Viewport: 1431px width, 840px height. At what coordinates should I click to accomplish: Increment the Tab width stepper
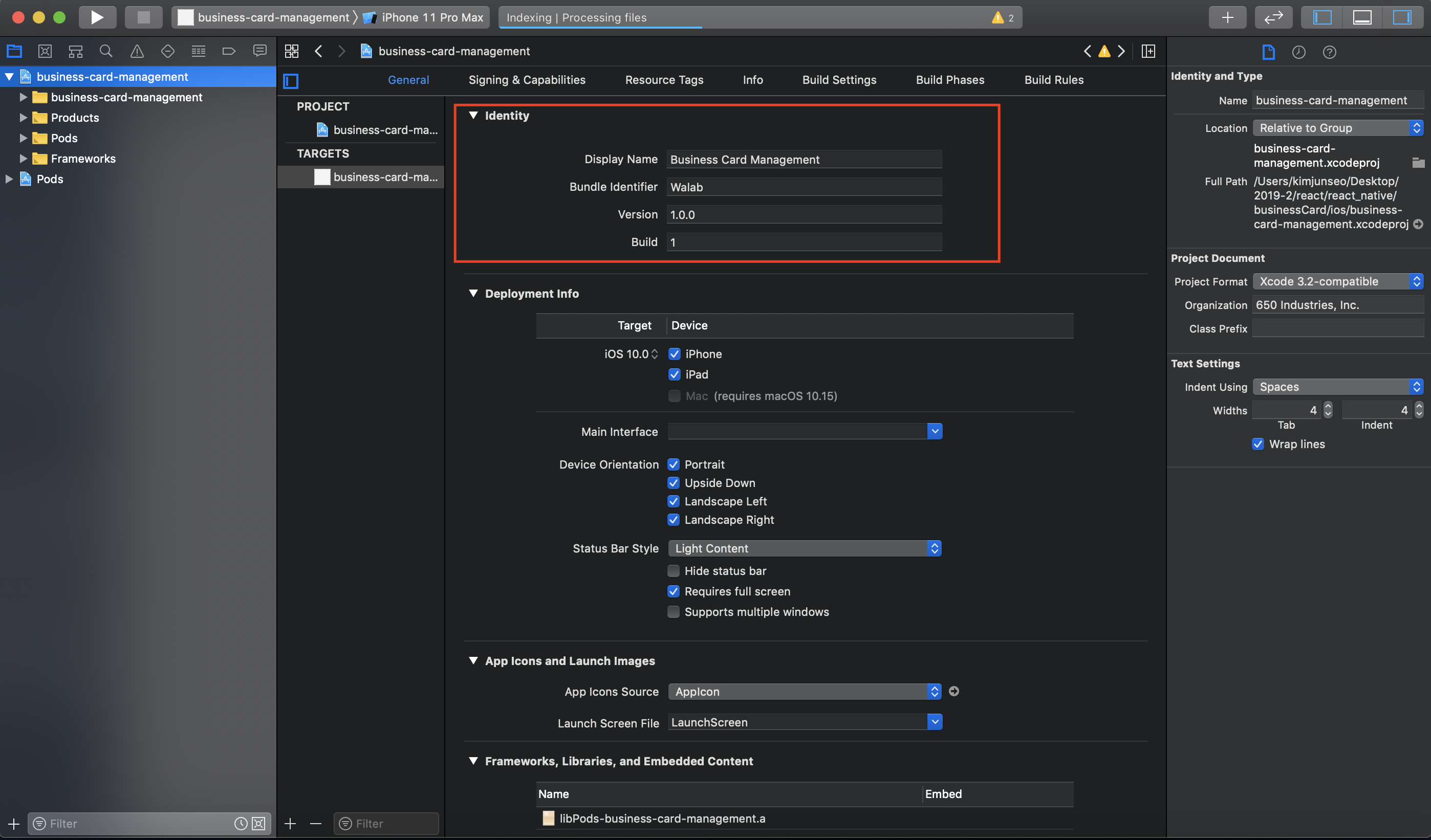coord(1327,406)
